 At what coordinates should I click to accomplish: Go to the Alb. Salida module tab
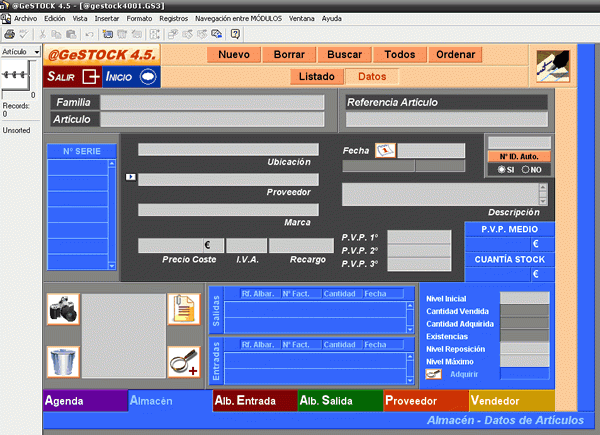[341, 401]
